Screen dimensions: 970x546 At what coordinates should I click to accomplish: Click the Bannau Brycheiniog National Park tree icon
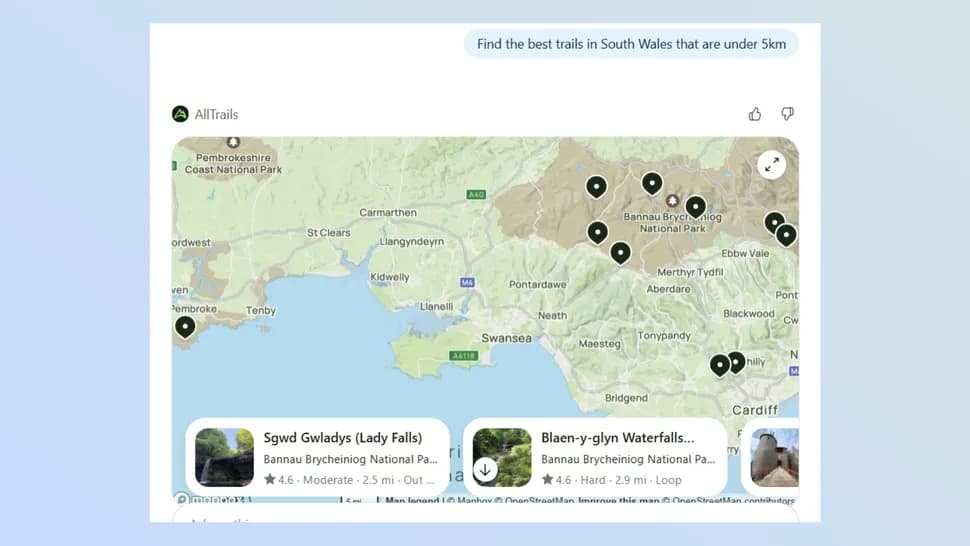pos(672,201)
